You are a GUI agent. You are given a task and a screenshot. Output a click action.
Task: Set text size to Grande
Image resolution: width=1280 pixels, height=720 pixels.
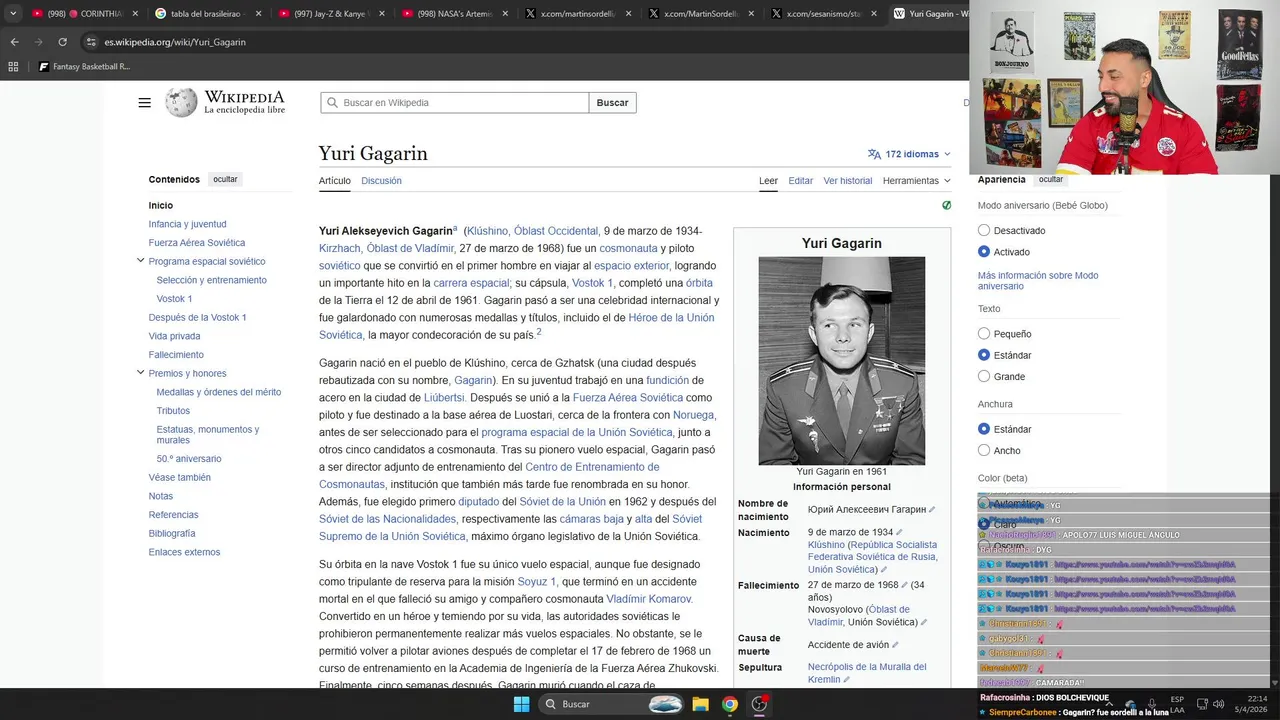(x=984, y=376)
